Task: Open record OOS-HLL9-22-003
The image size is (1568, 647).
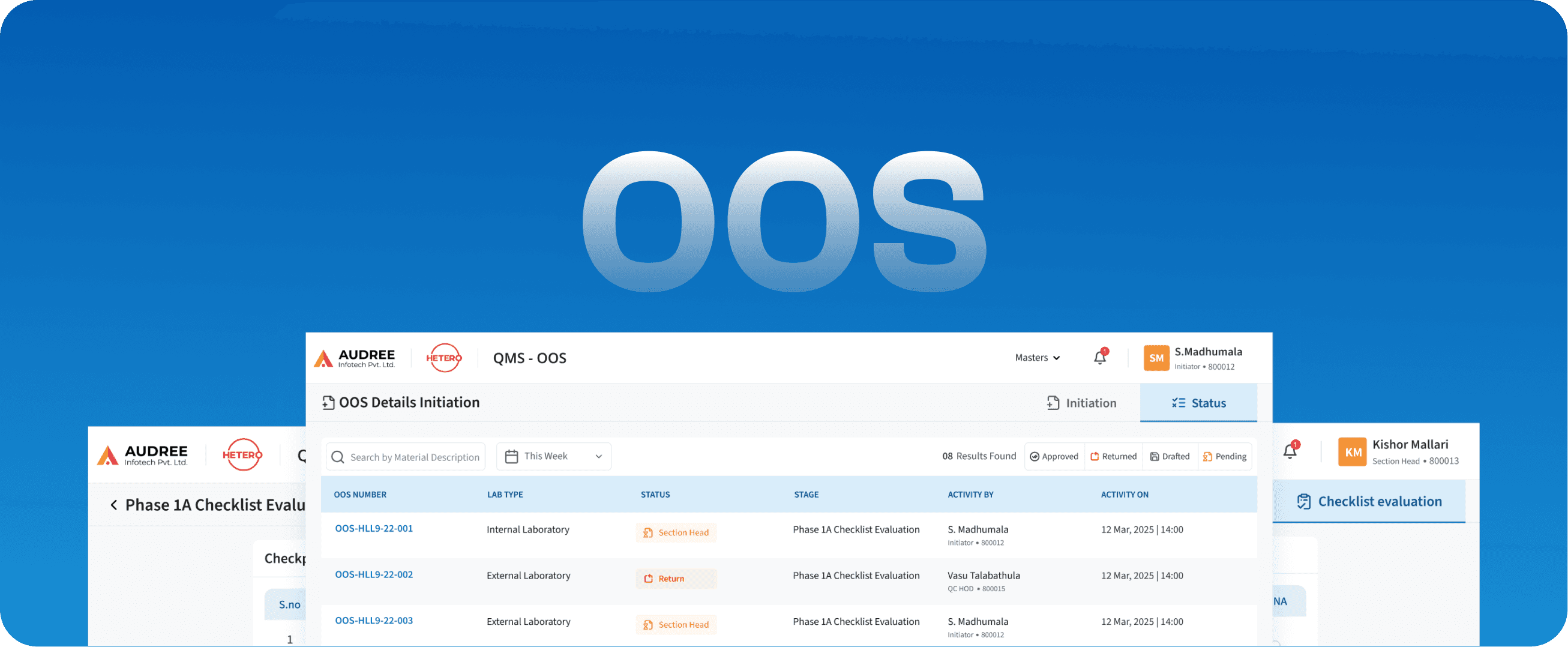Action: point(374,621)
